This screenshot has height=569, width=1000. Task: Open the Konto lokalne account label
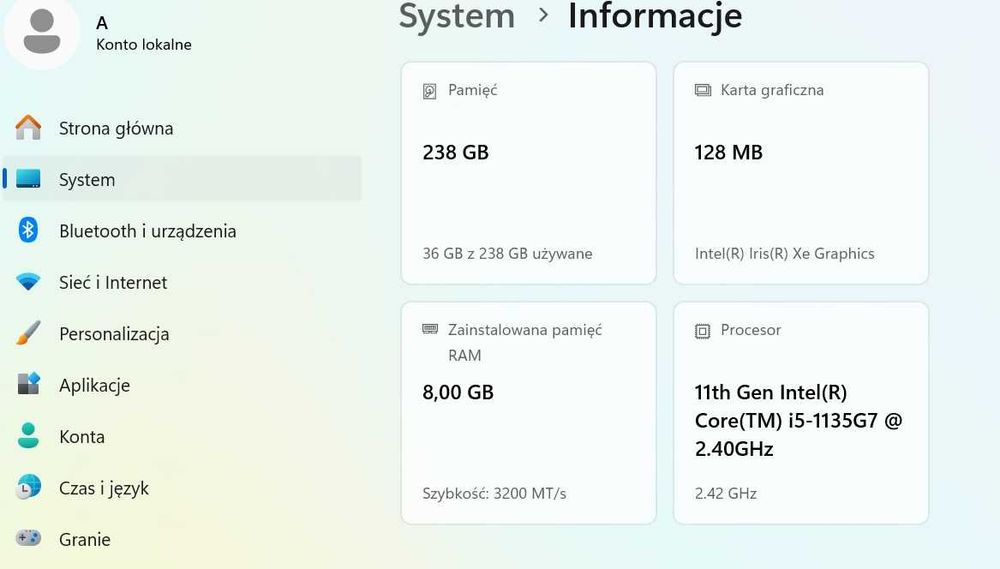coord(144,45)
